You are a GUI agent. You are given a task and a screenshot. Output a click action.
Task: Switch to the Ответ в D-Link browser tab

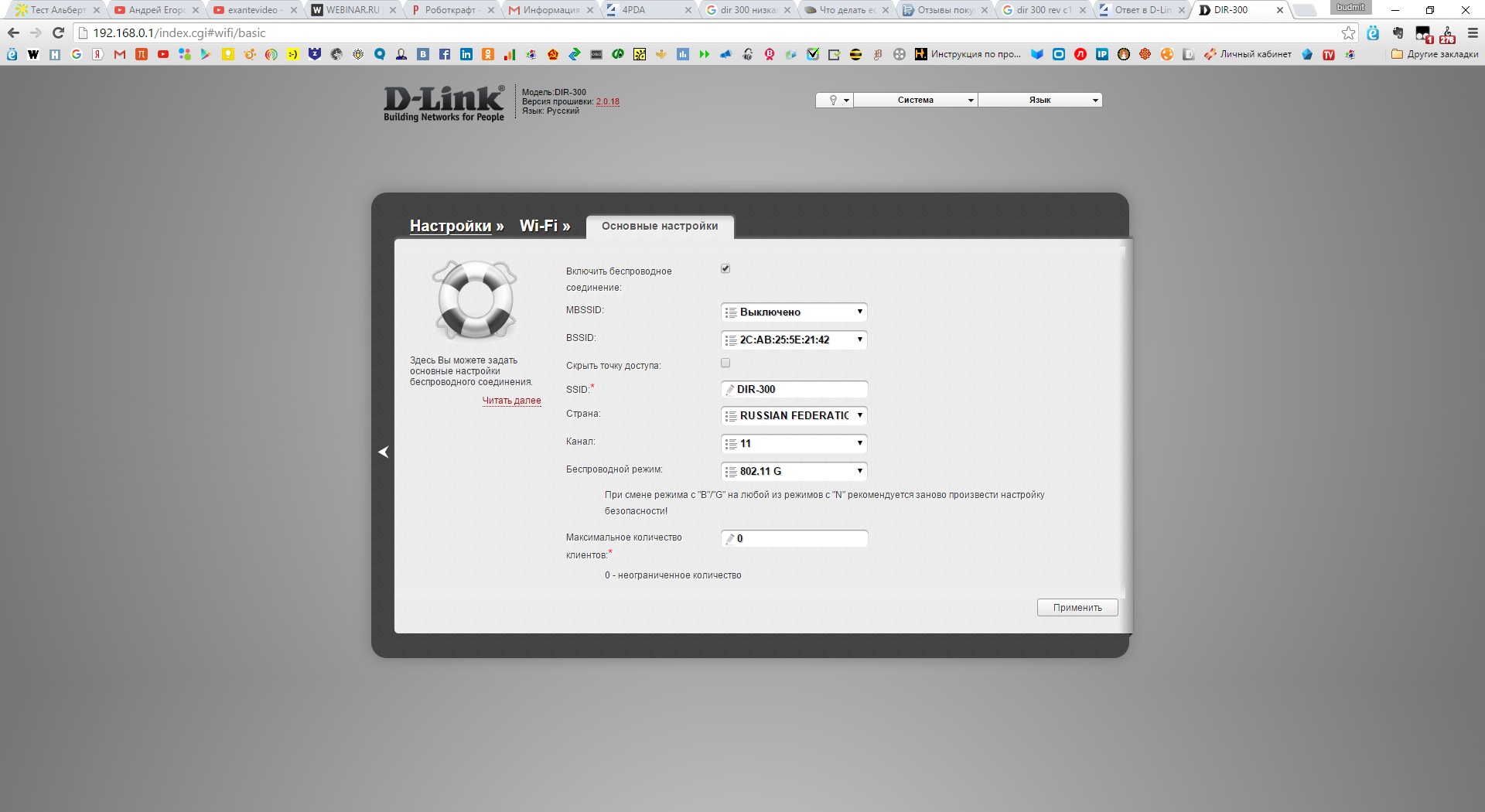[1143, 10]
